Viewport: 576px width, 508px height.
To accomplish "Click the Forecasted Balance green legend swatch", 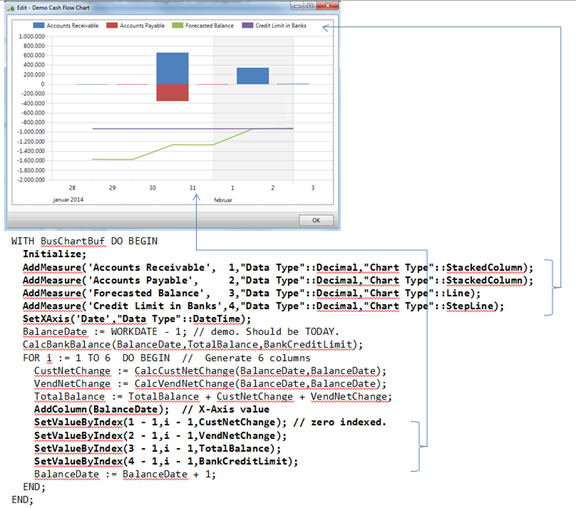I will pos(177,25).
